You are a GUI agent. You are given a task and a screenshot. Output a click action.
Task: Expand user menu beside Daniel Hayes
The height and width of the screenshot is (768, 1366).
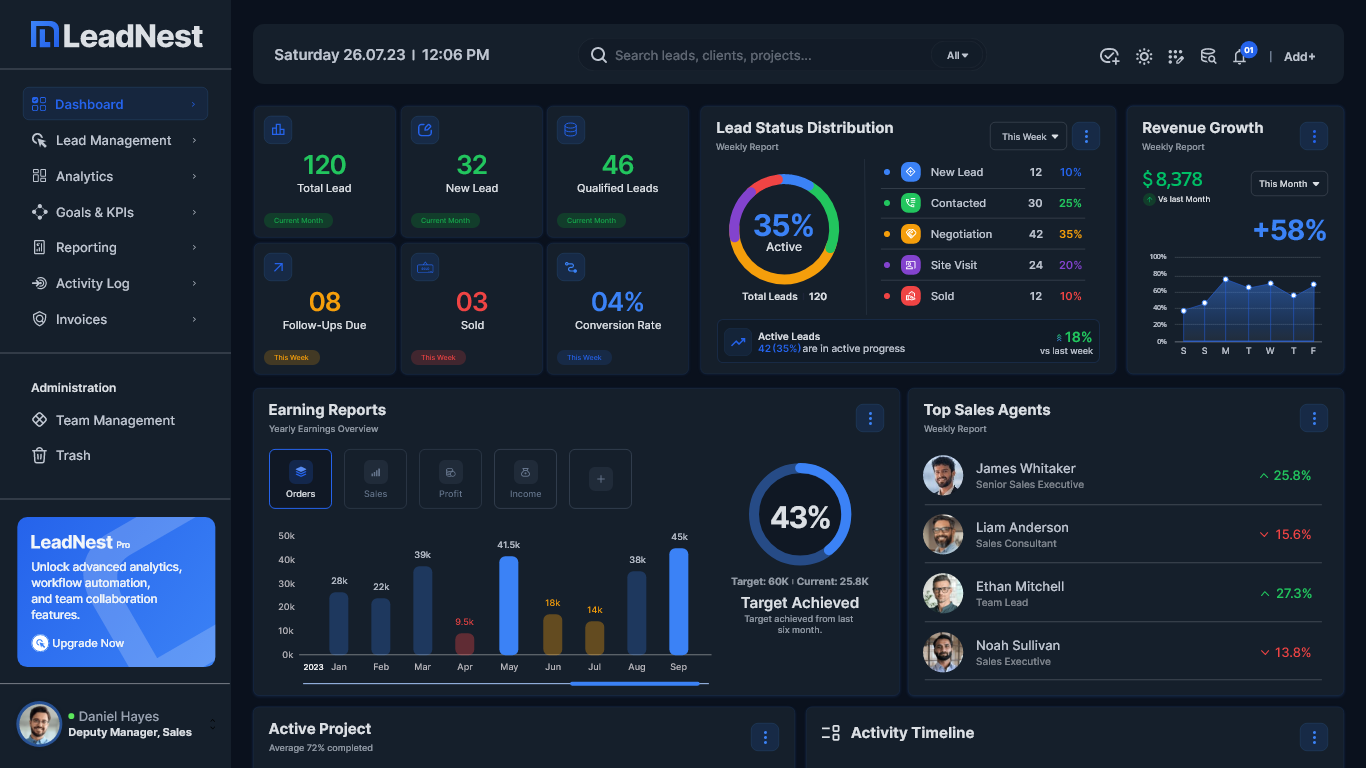click(212, 724)
